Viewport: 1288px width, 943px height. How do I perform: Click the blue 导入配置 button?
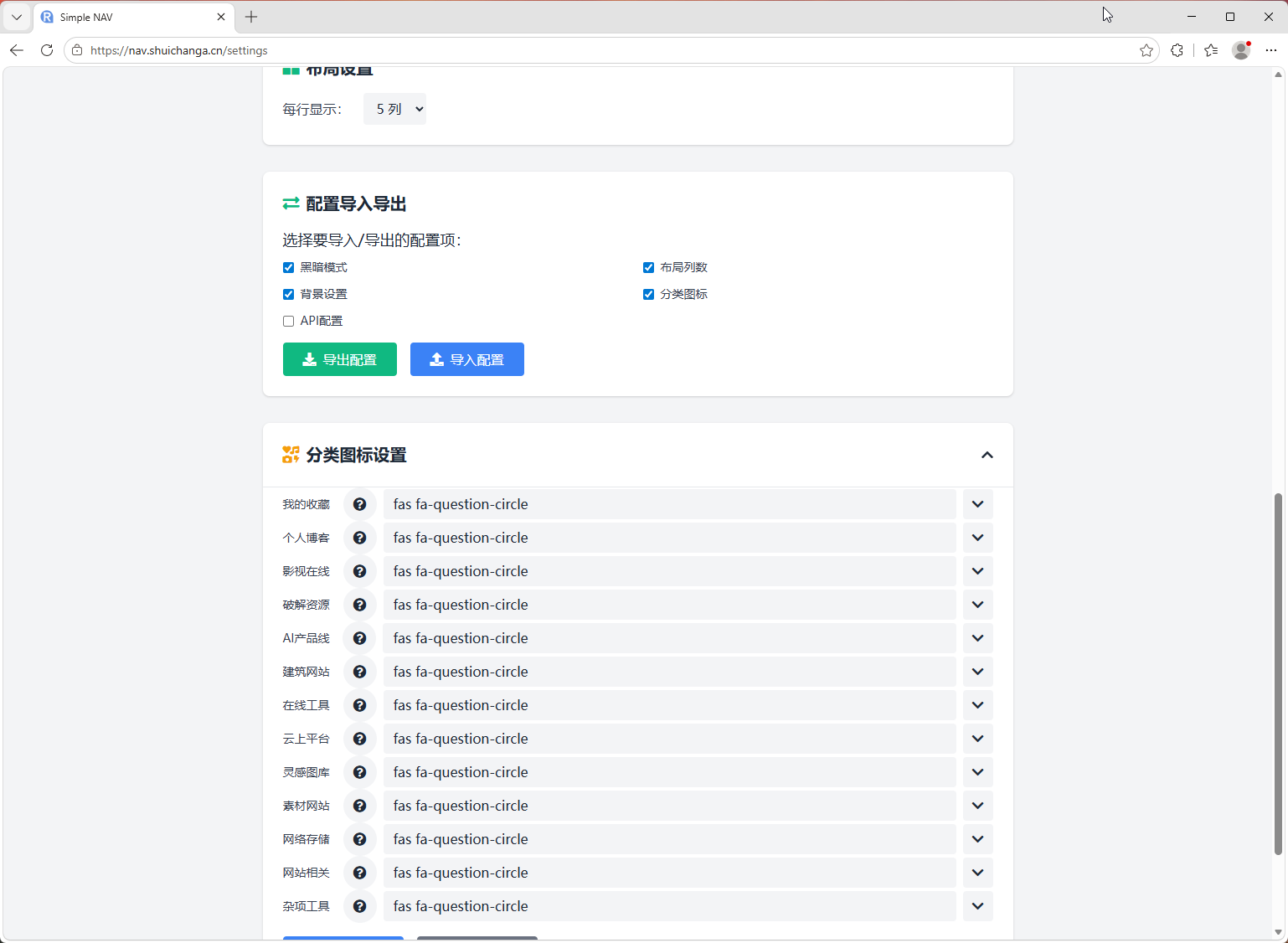(467, 359)
